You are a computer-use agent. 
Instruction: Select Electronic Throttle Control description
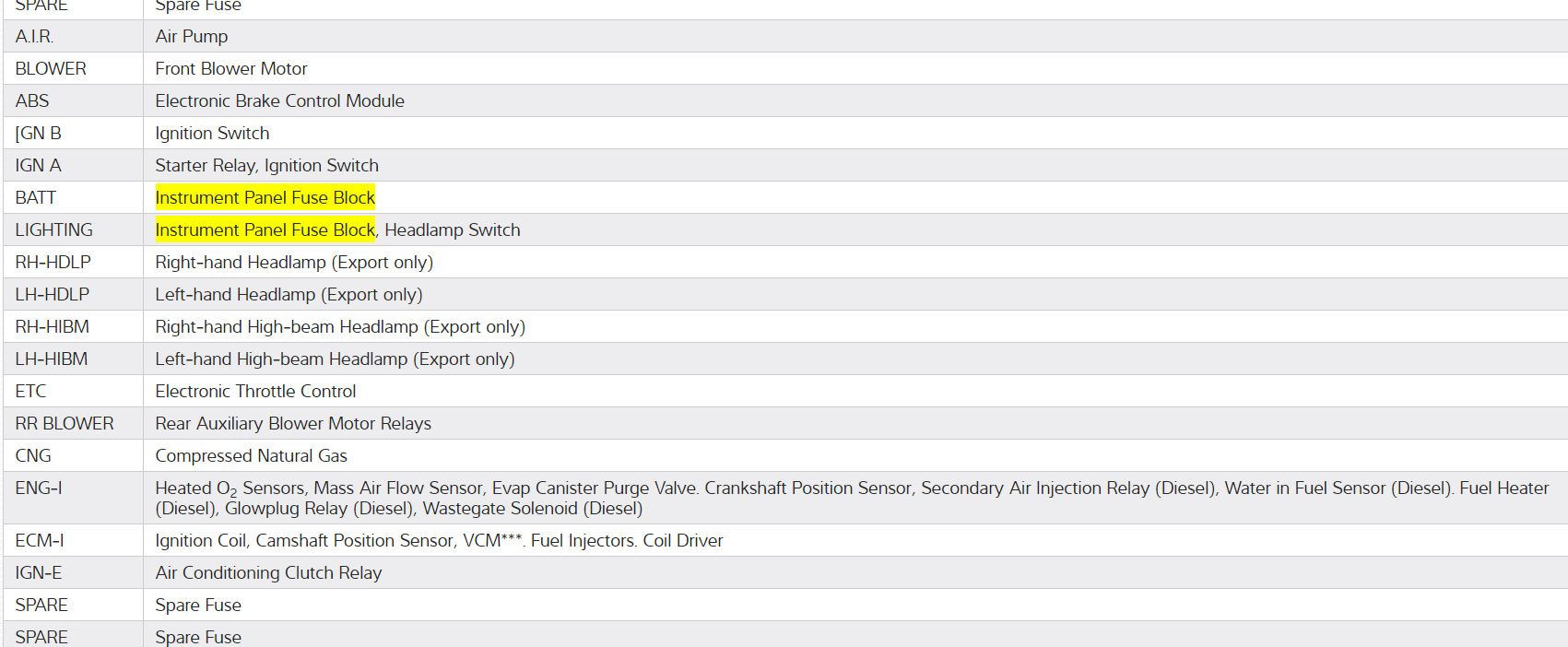(x=255, y=392)
